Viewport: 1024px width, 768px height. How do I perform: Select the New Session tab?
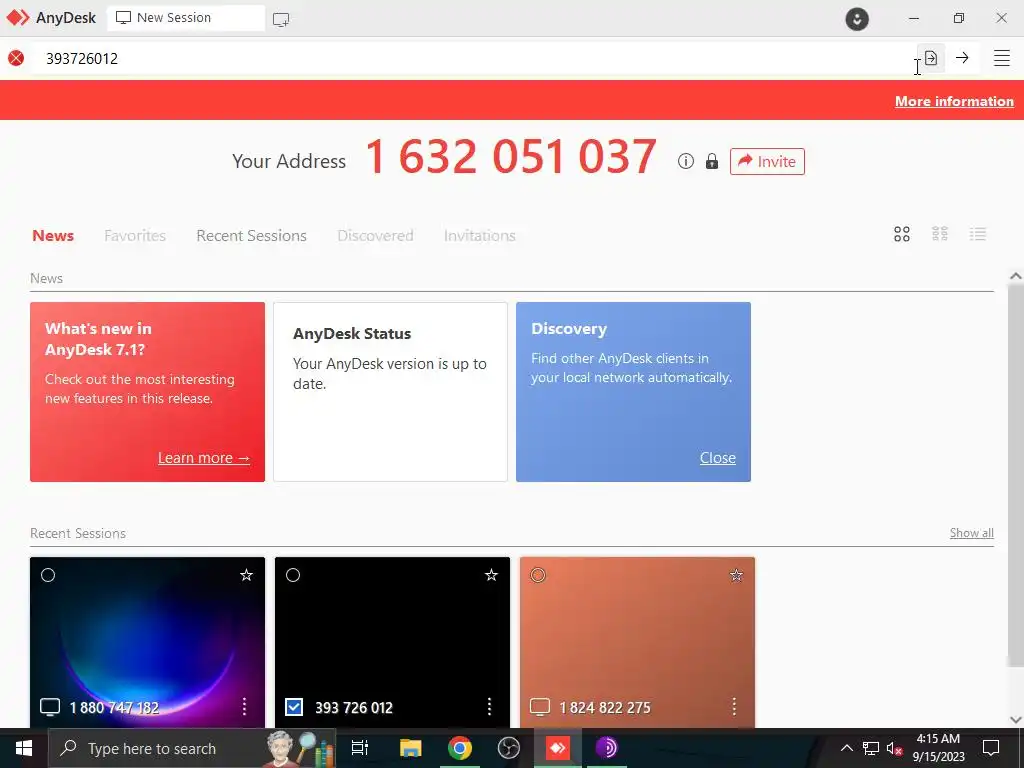tap(185, 18)
